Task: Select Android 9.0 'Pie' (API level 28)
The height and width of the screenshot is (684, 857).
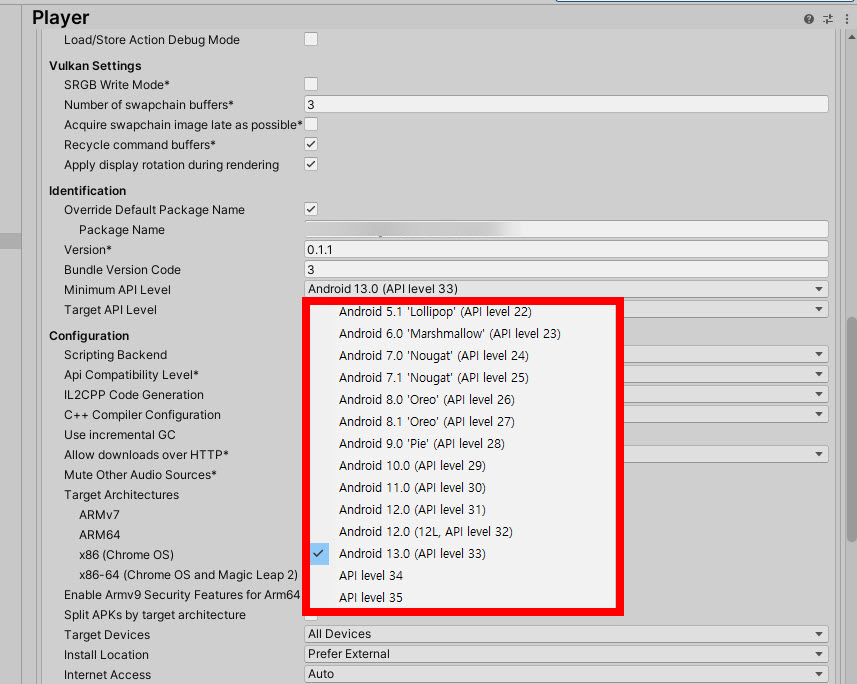Action: (x=462, y=443)
